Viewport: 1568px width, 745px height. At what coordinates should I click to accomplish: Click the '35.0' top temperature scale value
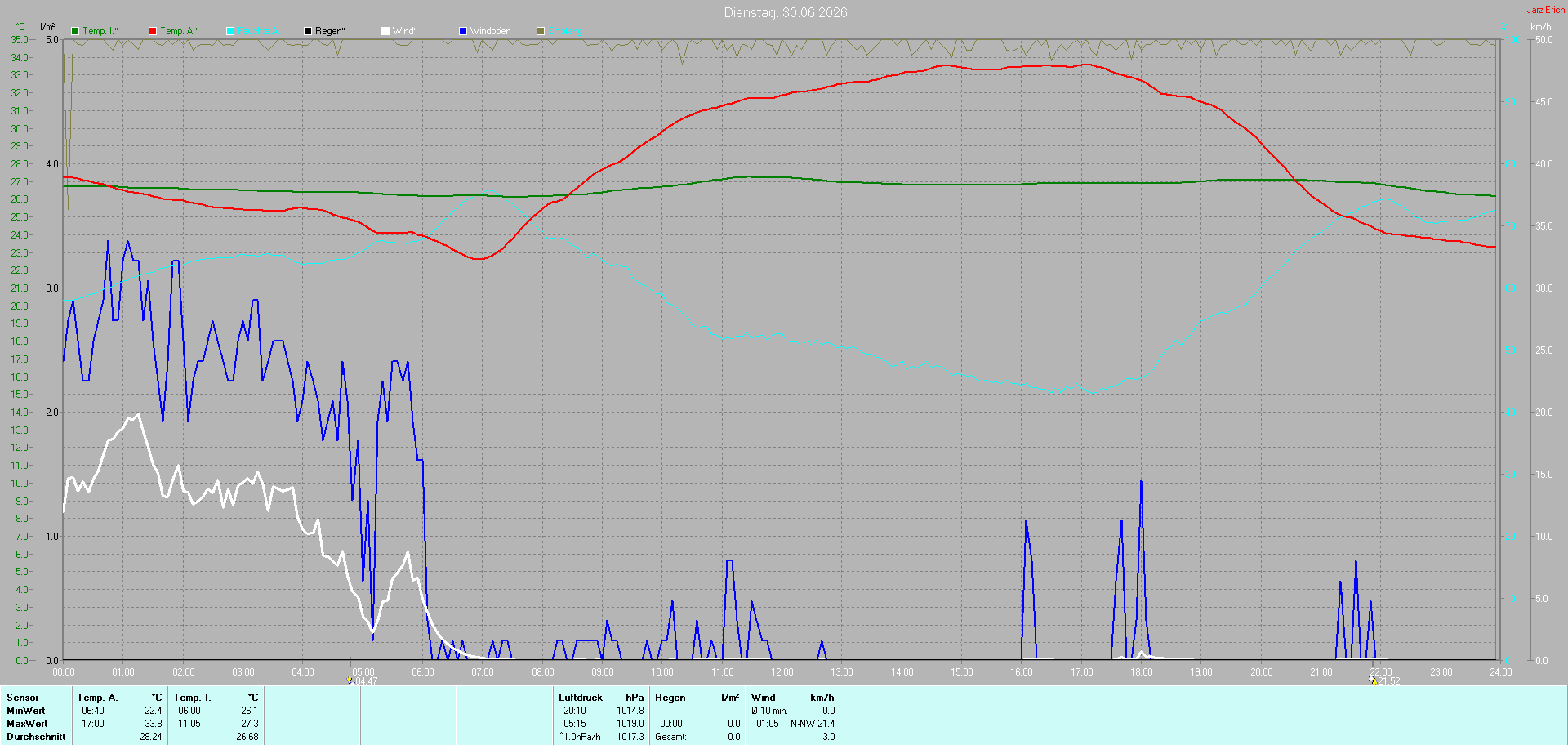(19, 40)
